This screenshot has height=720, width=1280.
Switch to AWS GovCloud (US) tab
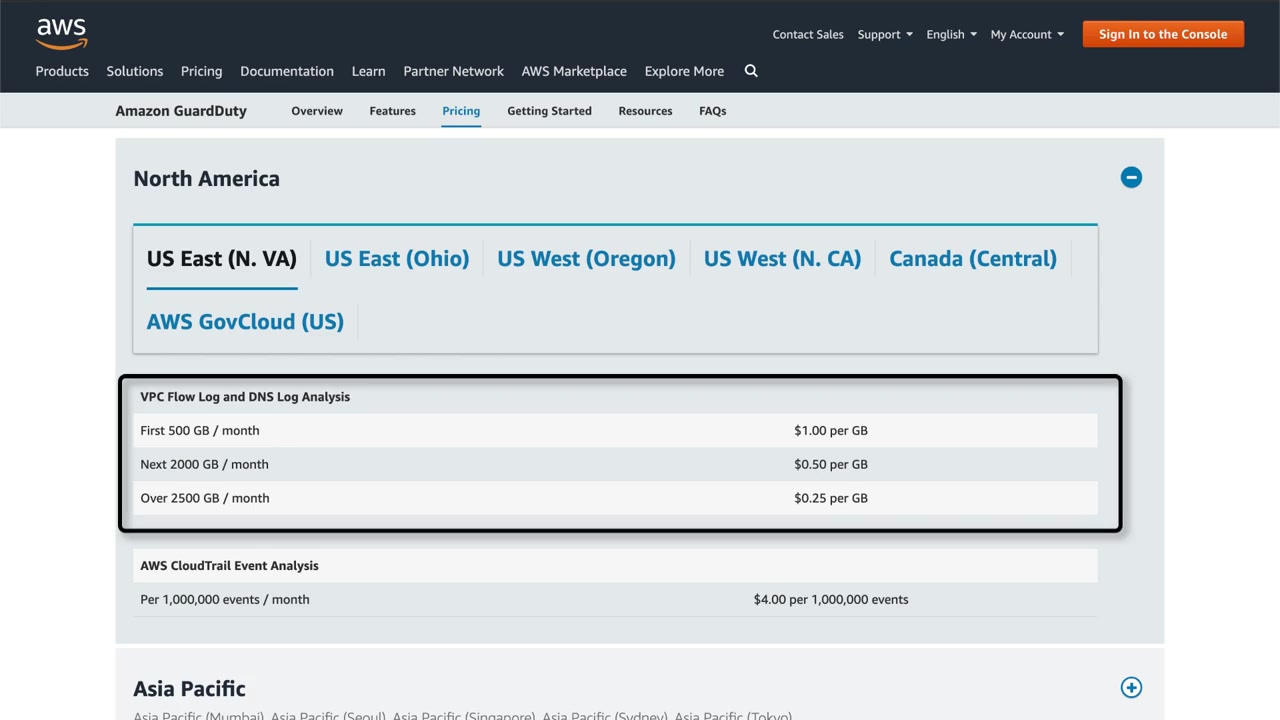pos(245,322)
